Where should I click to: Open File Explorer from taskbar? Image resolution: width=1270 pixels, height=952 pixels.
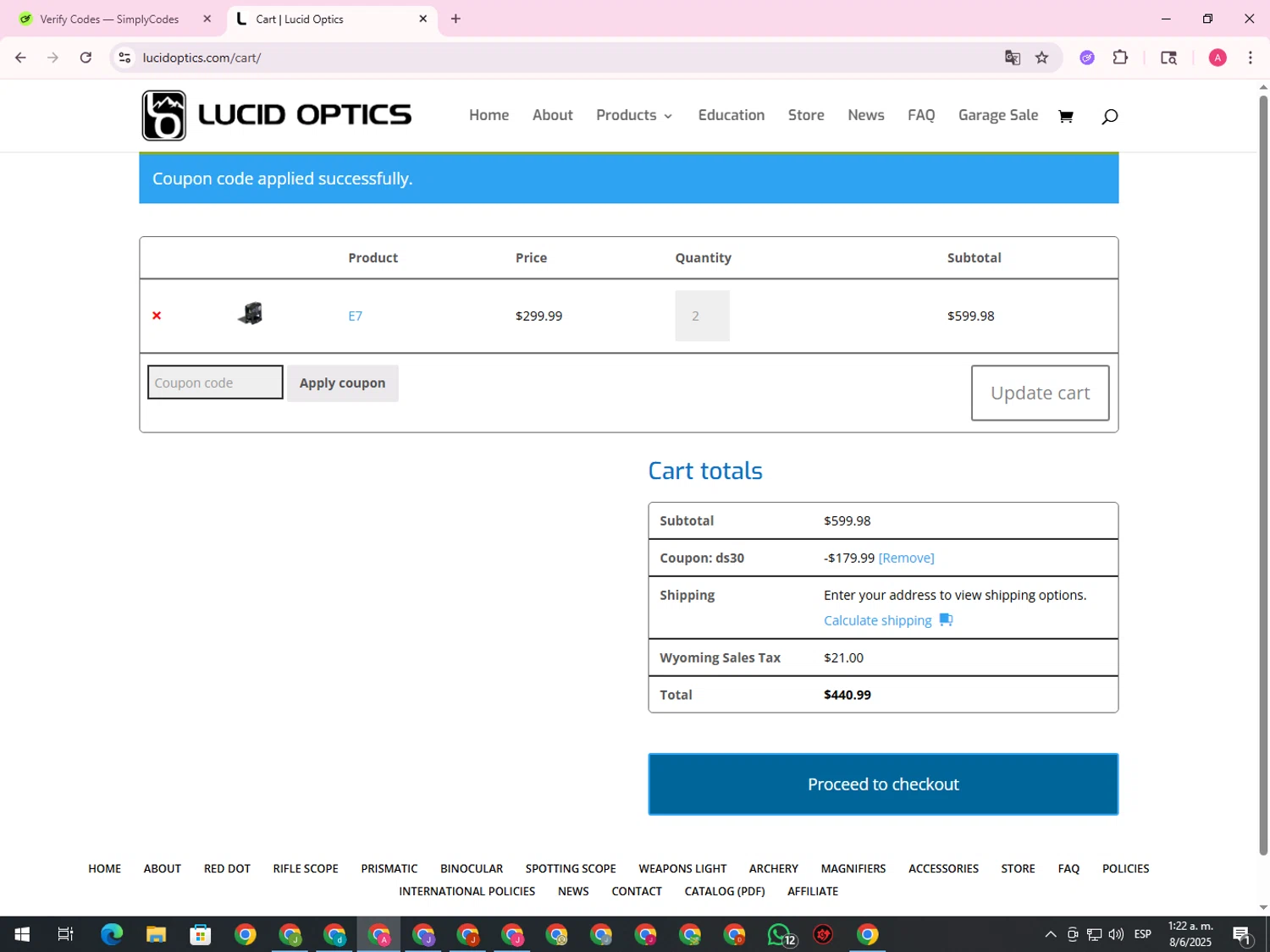[156, 934]
